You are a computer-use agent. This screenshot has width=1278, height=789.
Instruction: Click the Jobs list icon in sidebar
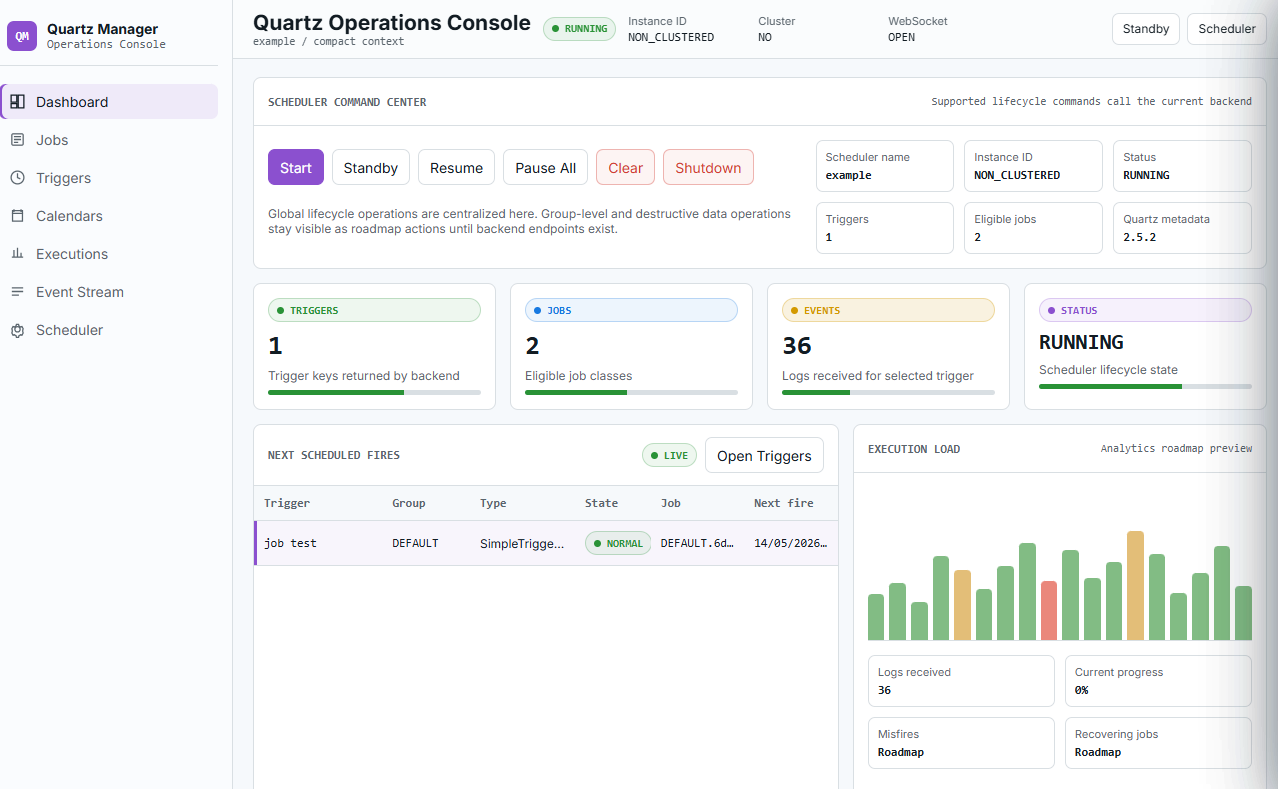pyautogui.click(x=17, y=140)
